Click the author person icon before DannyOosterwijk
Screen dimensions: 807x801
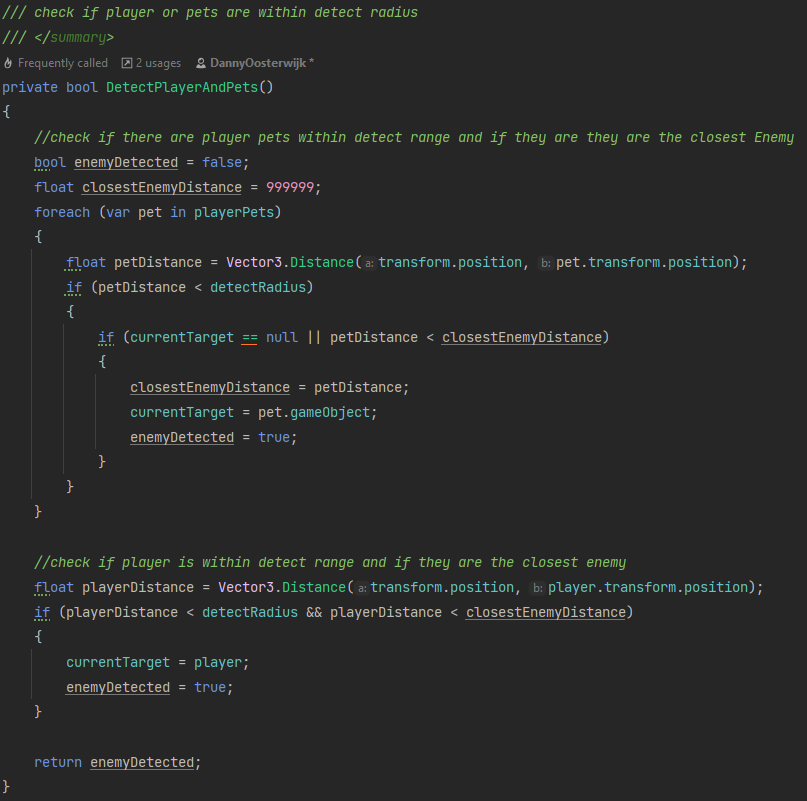[x=201, y=63]
